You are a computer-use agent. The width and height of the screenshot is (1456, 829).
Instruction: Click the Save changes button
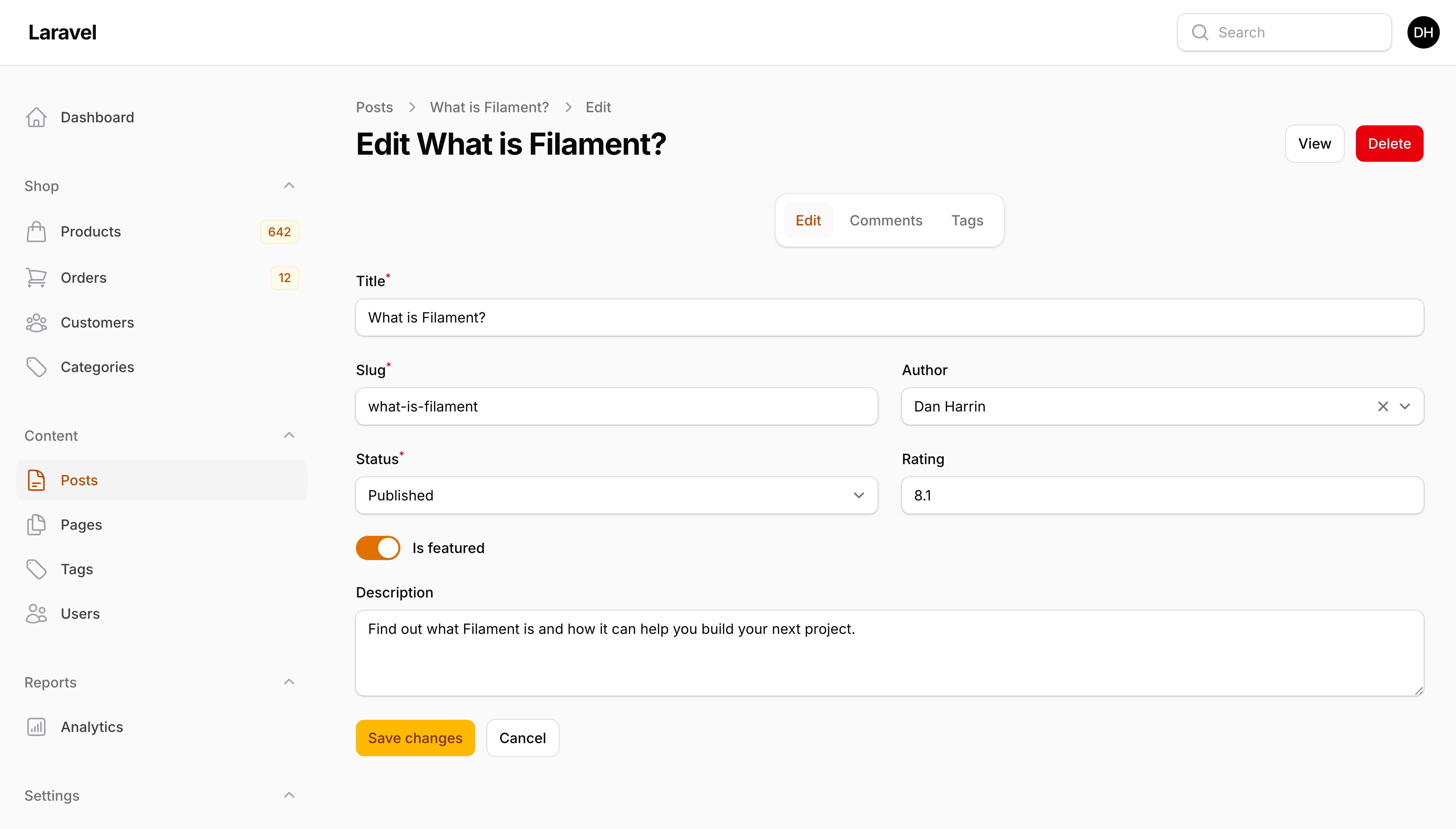[415, 738]
